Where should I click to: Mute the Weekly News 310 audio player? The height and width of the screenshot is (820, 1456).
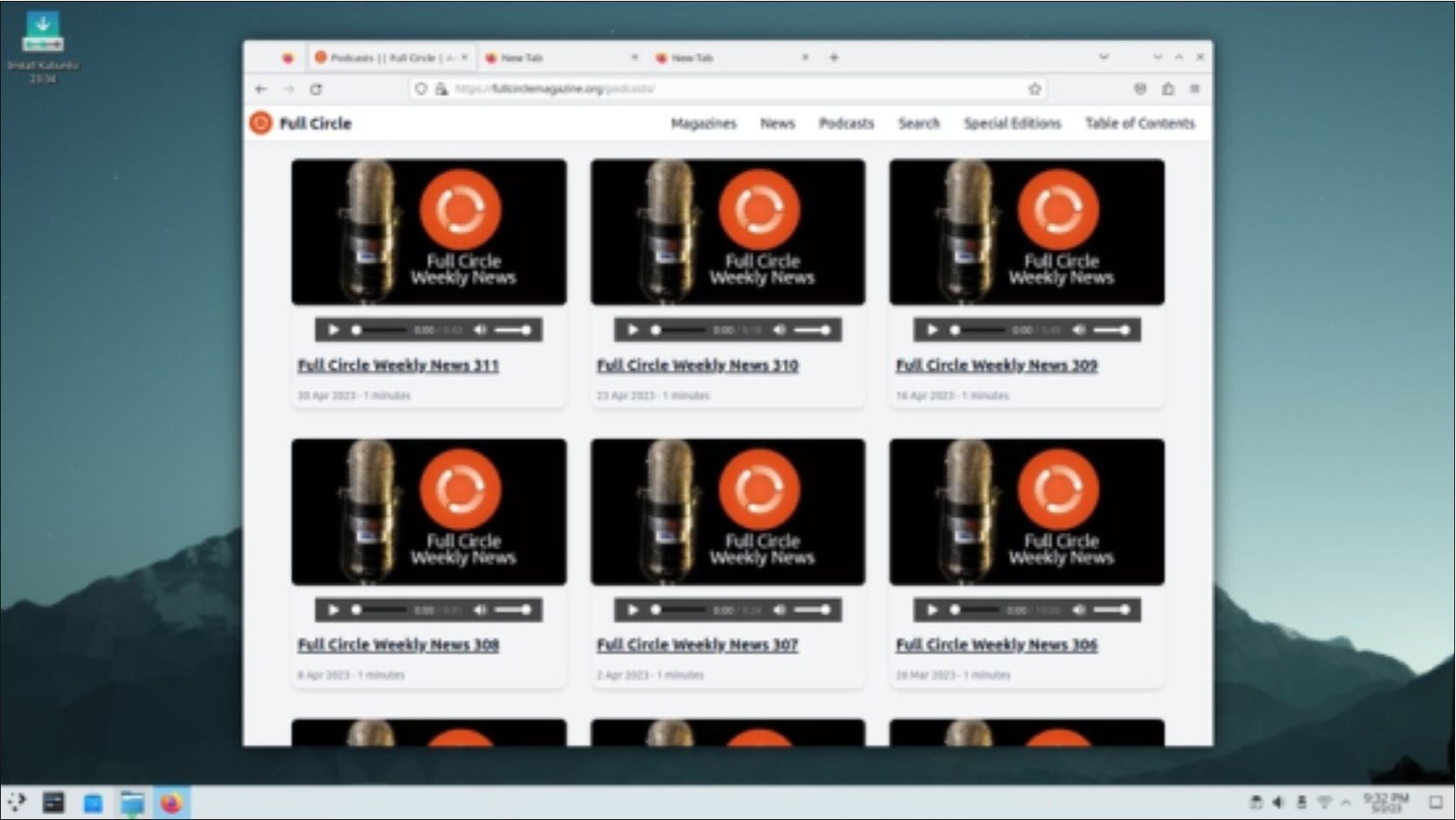pos(779,330)
